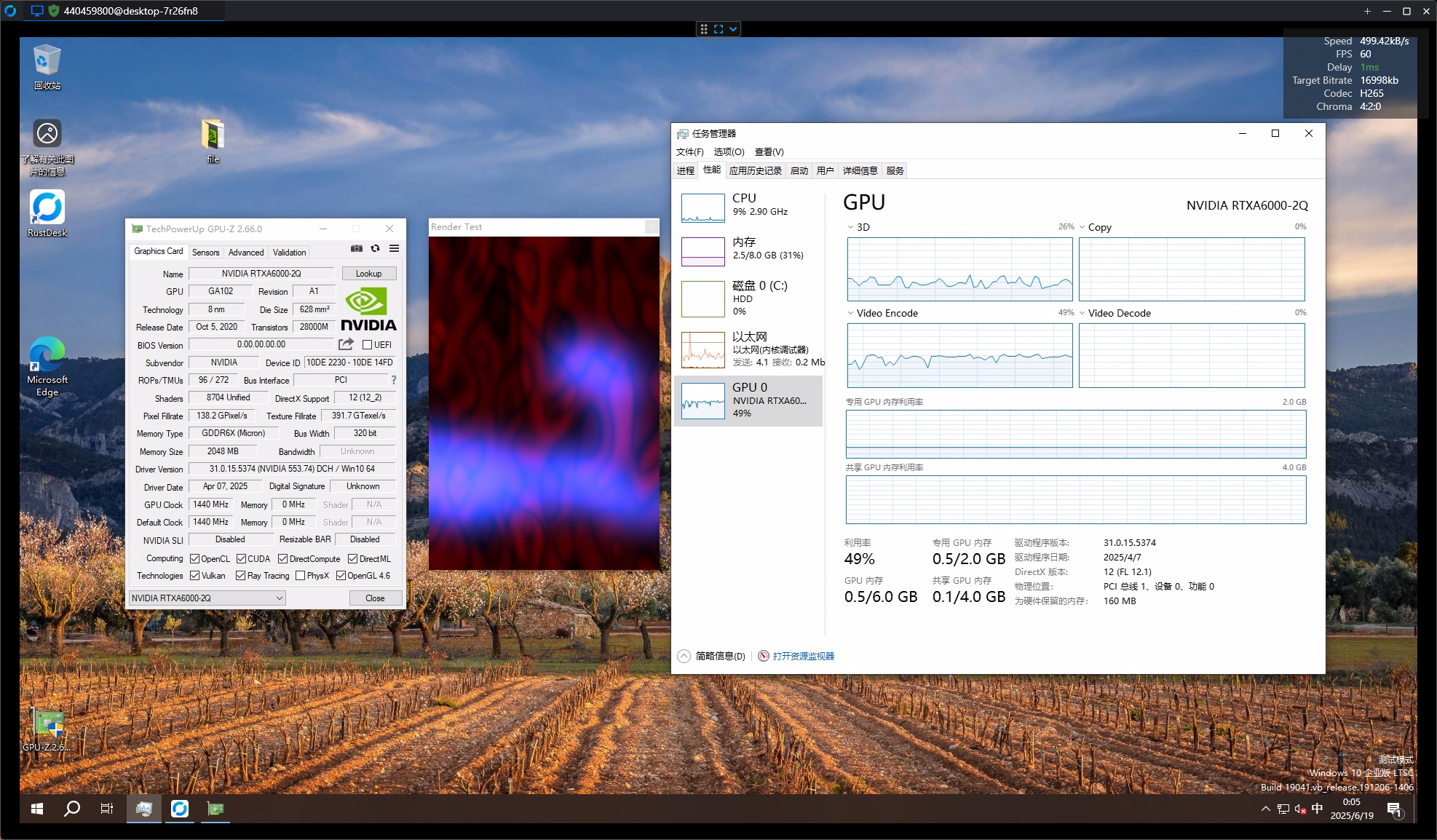This screenshot has height=840, width=1437.
Task: Click the Lookup button in GPU-Z
Action: [369, 274]
